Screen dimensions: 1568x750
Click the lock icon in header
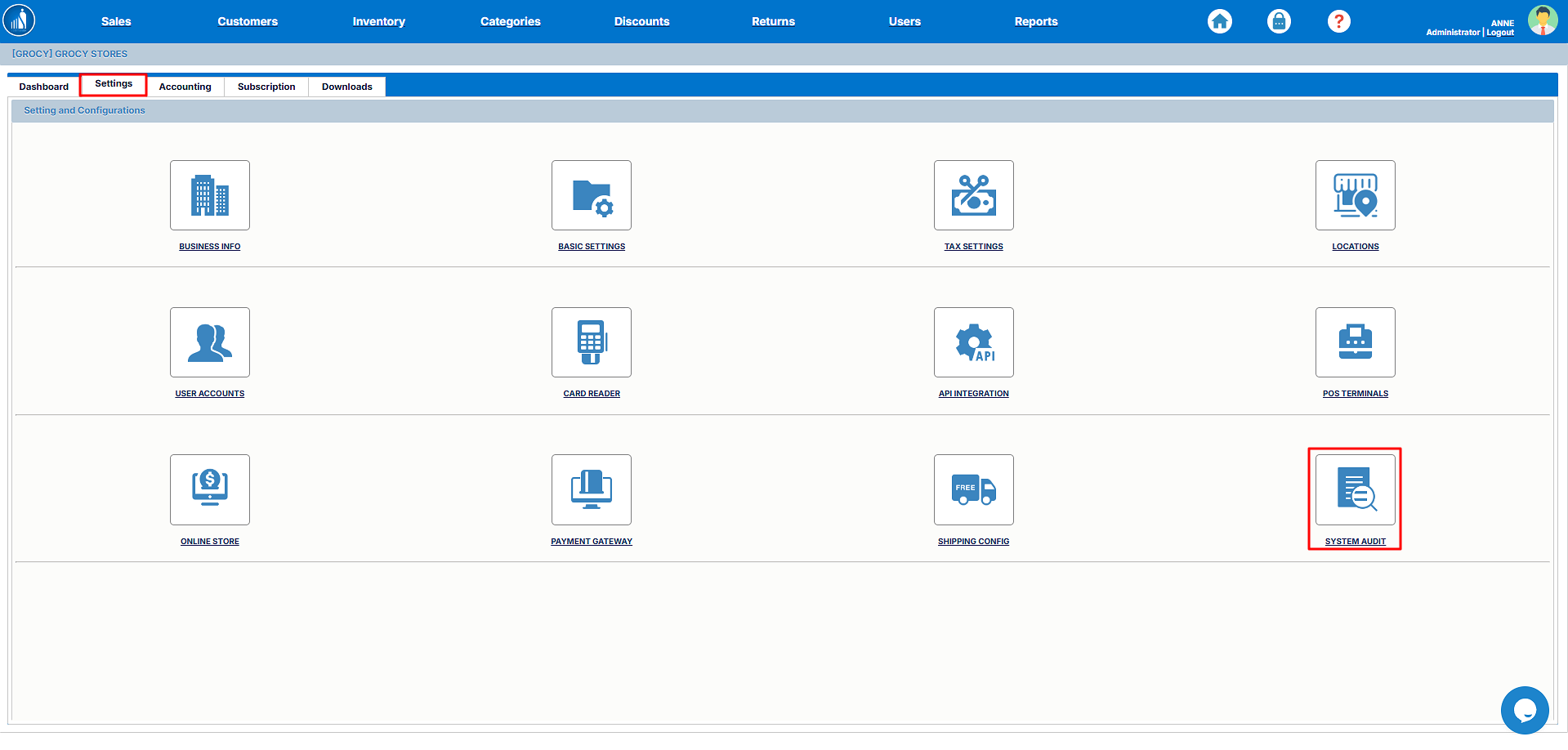(x=1279, y=21)
